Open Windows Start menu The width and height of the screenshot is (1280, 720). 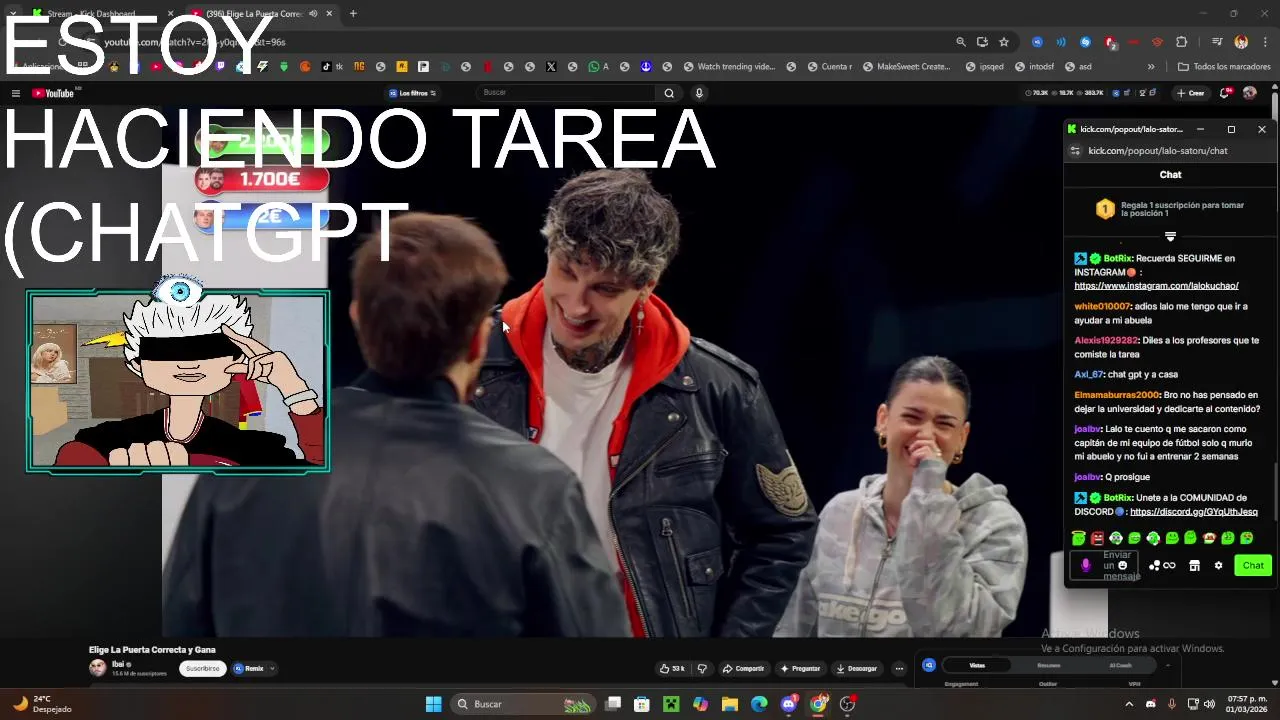[433, 704]
